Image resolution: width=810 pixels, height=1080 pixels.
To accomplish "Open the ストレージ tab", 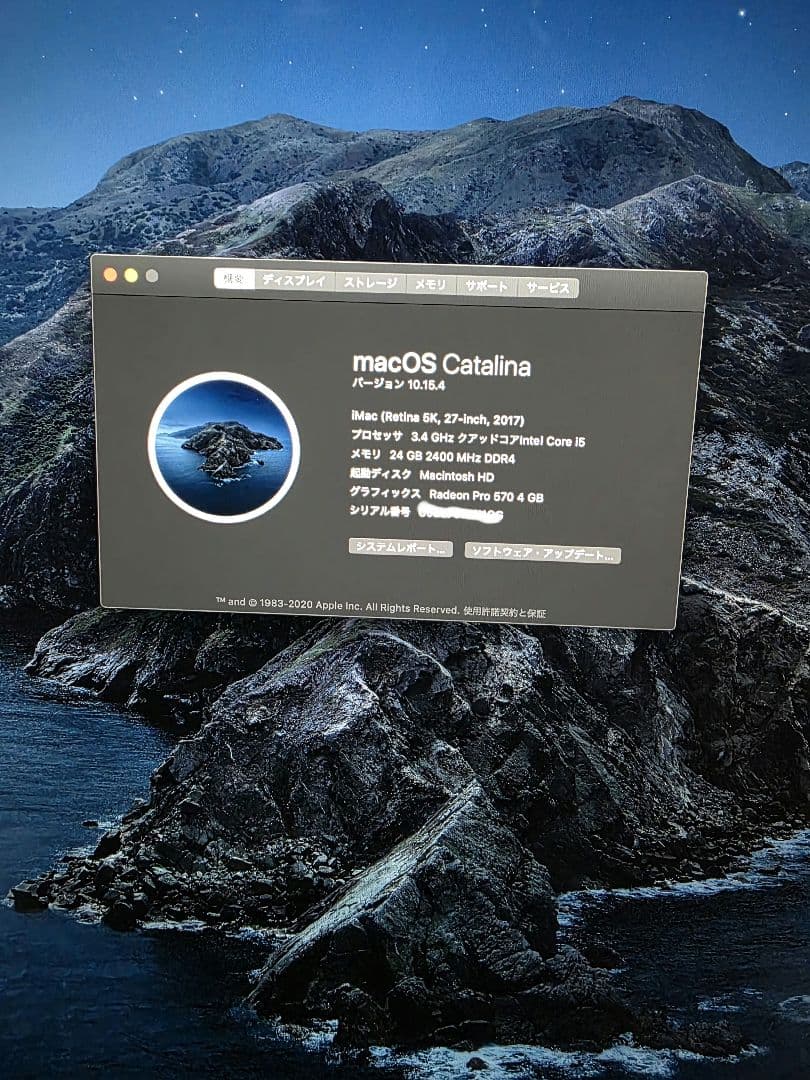I will 372,284.
